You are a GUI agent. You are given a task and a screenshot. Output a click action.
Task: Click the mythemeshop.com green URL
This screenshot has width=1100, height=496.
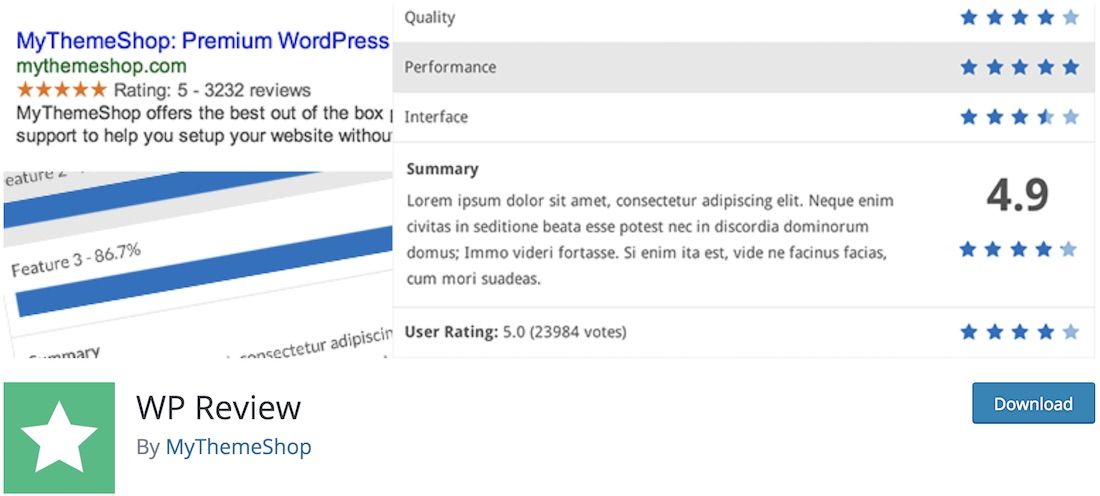[101, 66]
